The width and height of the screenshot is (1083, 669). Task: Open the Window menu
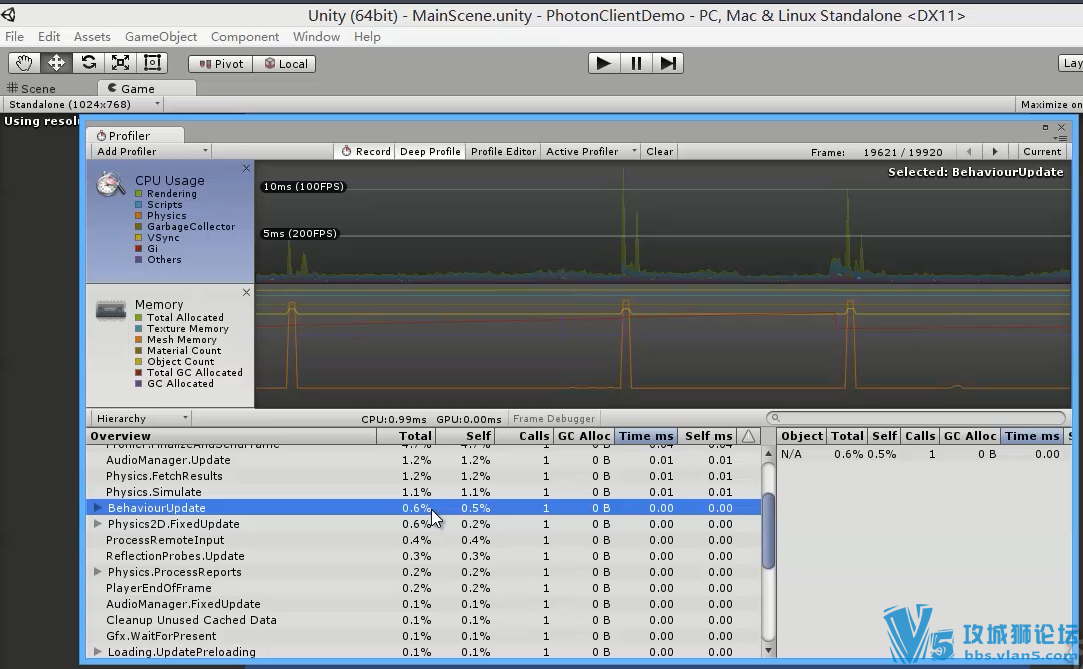[x=316, y=37]
